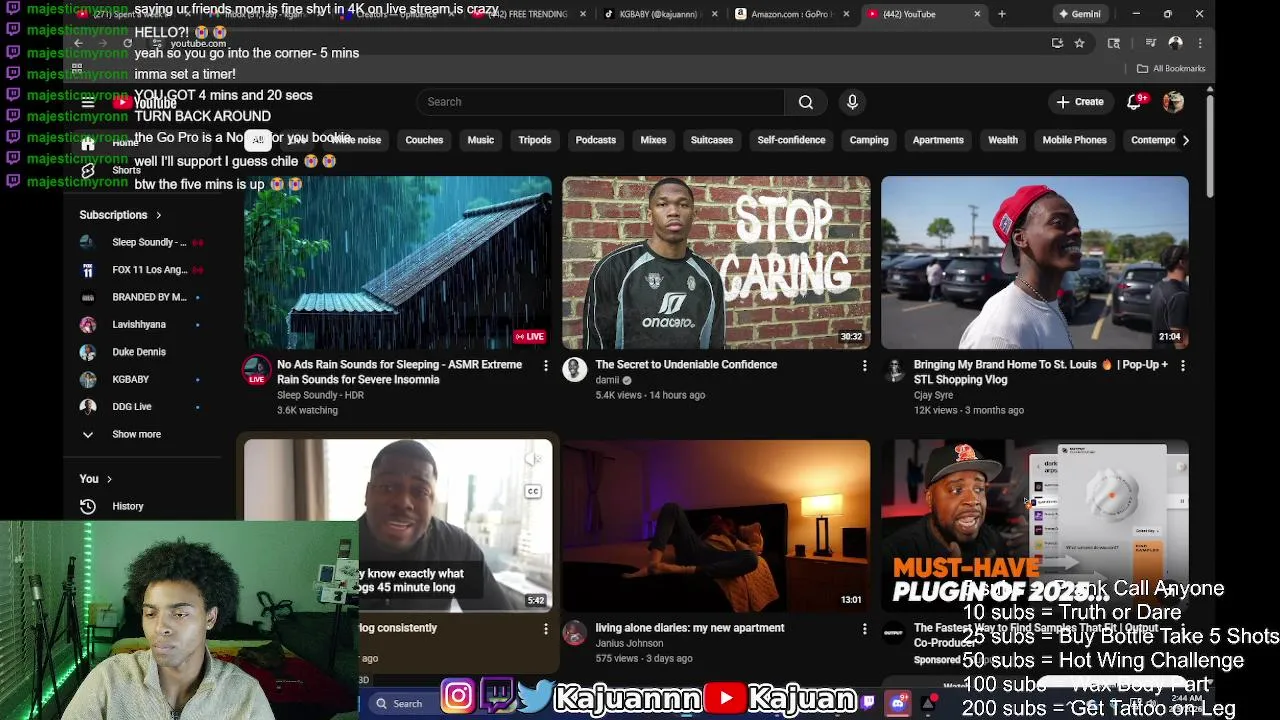Click the YouTube logo
Viewport: 1280px width, 720px height.
pos(145,103)
